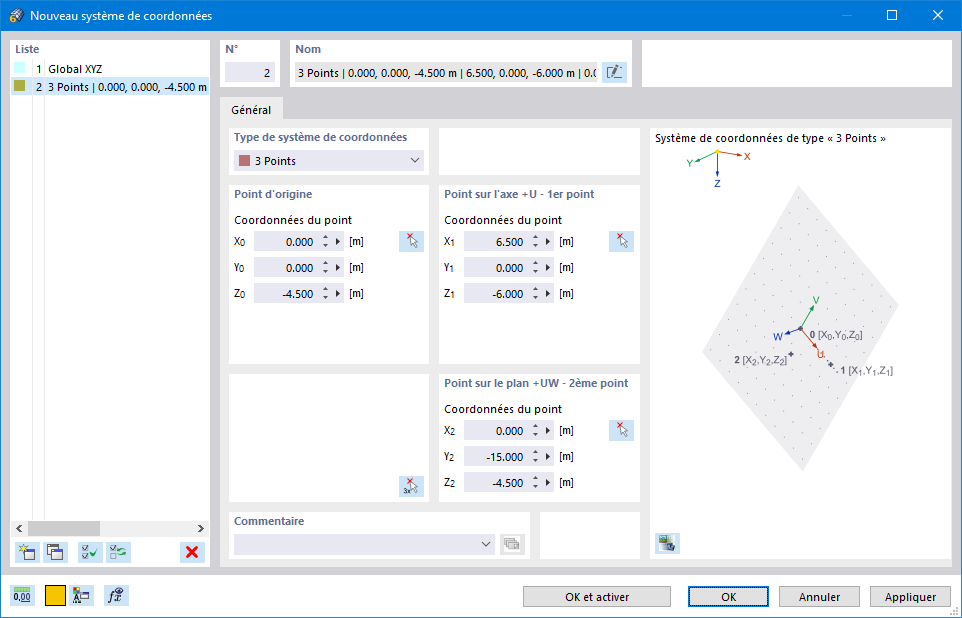Click the formula fx icon in bottom bar
The width and height of the screenshot is (962, 618).
(116, 595)
